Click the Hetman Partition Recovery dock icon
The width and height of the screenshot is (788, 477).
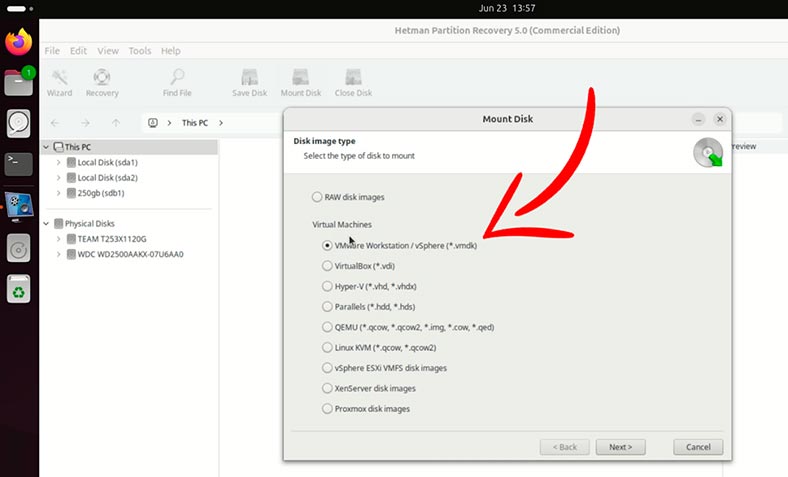click(x=19, y=206)
